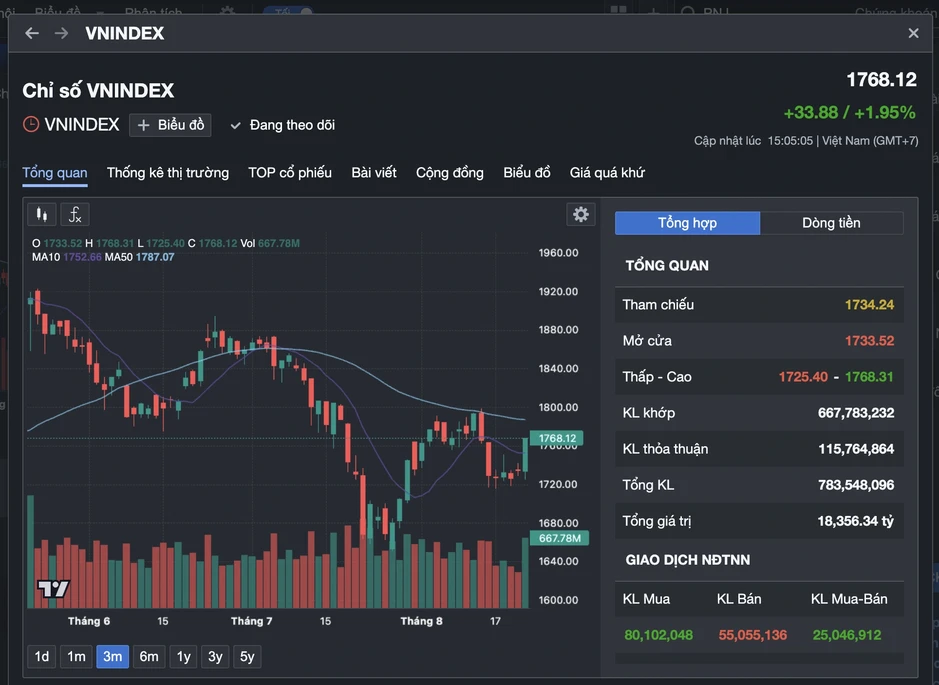
Task: Click the TradingView logo on the chart
Action: 53,589
